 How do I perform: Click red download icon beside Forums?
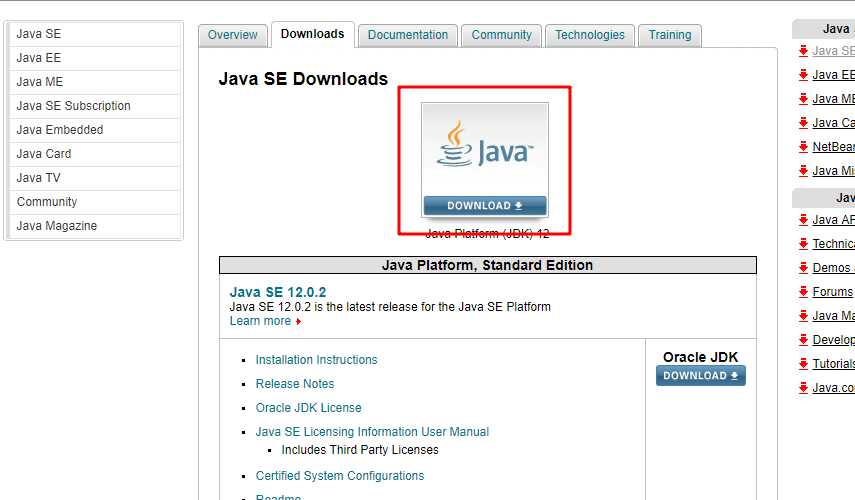coord(803,292)
